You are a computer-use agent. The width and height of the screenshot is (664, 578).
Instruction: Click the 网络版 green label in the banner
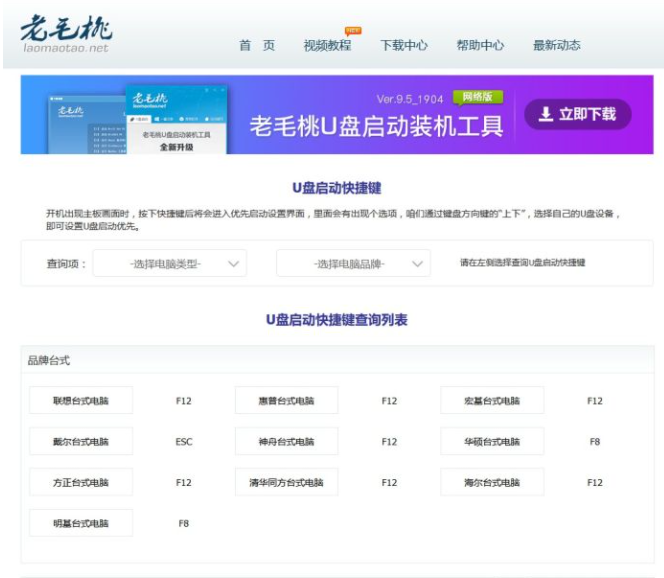pos(477,97)
